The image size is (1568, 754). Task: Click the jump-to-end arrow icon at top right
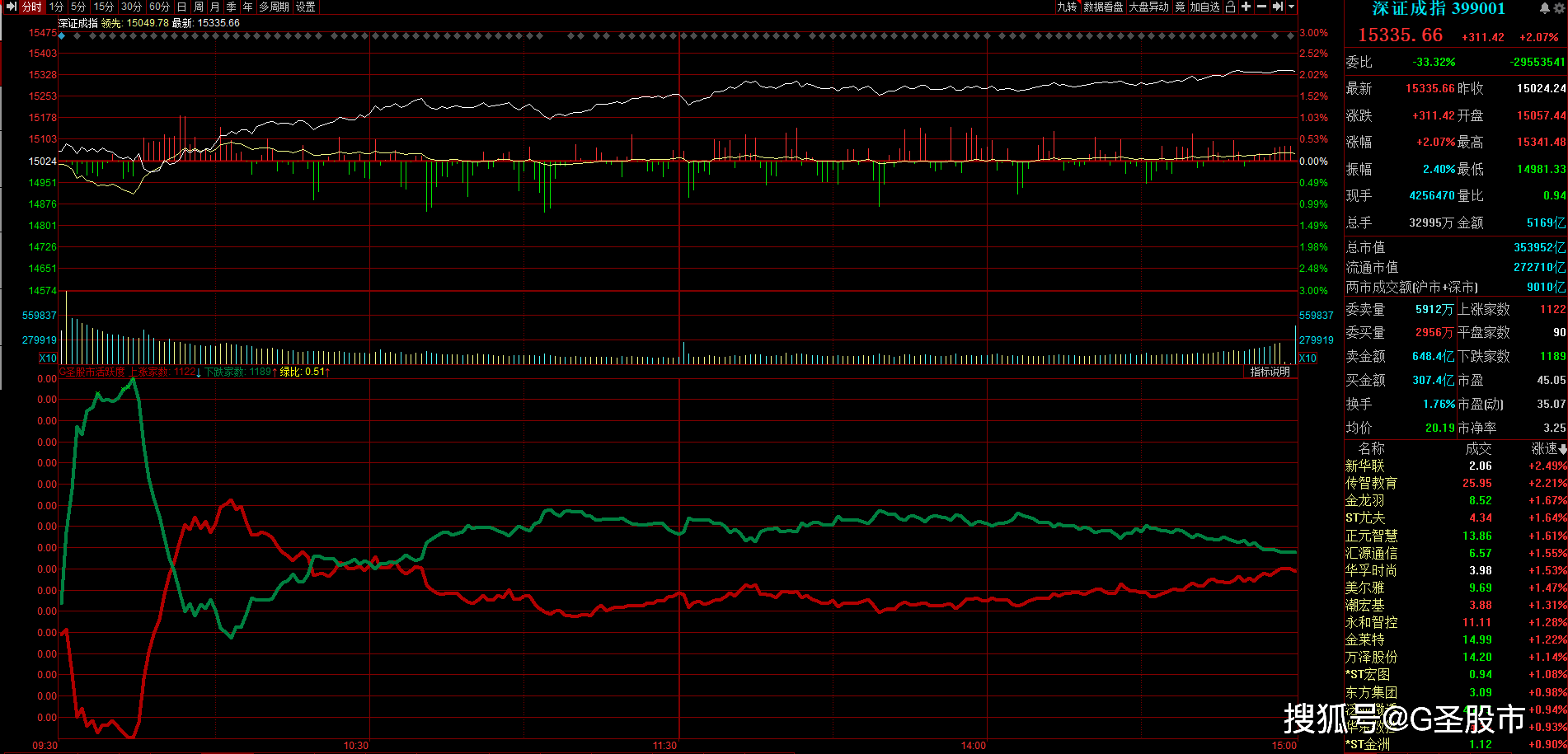click(1278, 7)
